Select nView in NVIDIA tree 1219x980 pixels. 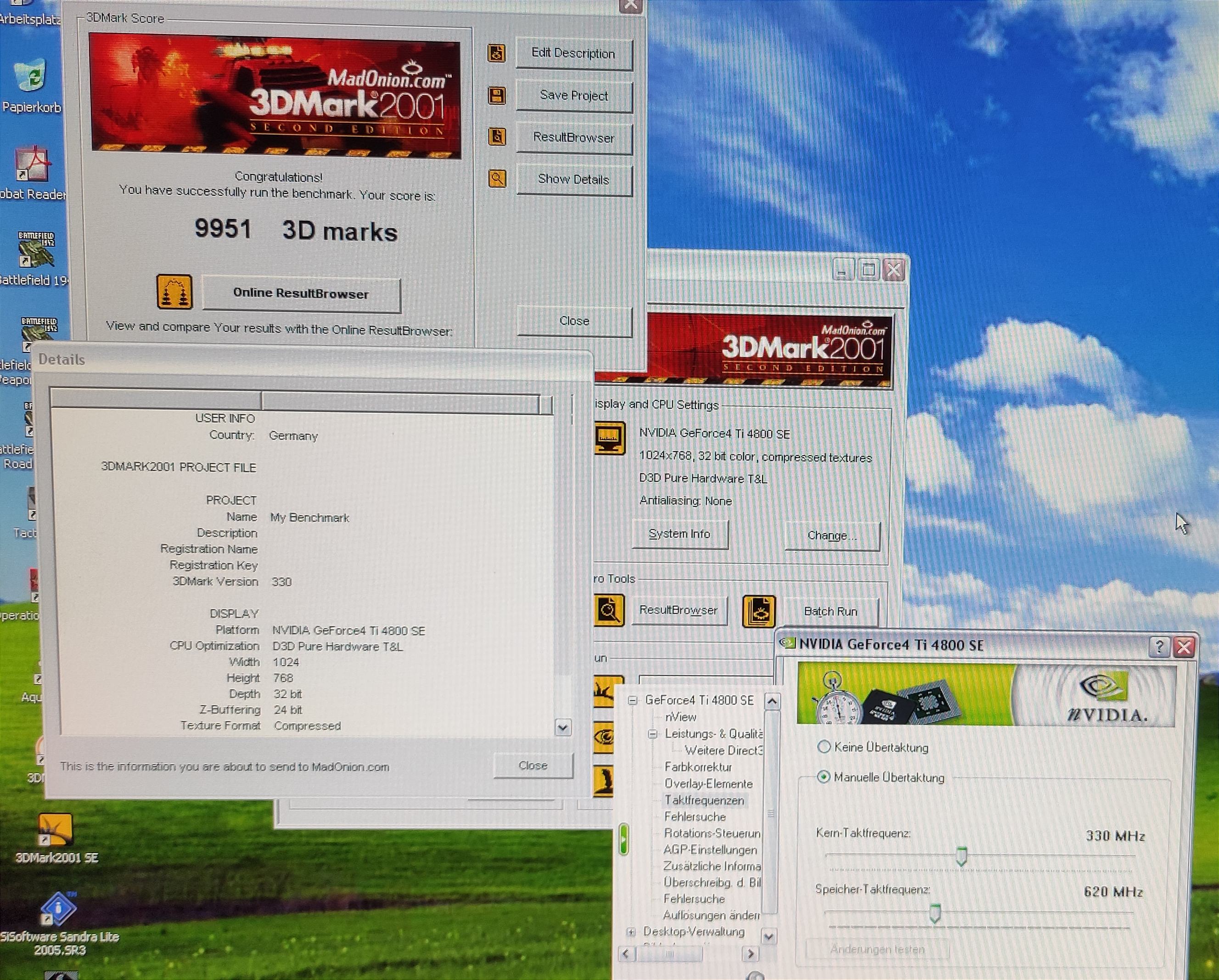681,717
